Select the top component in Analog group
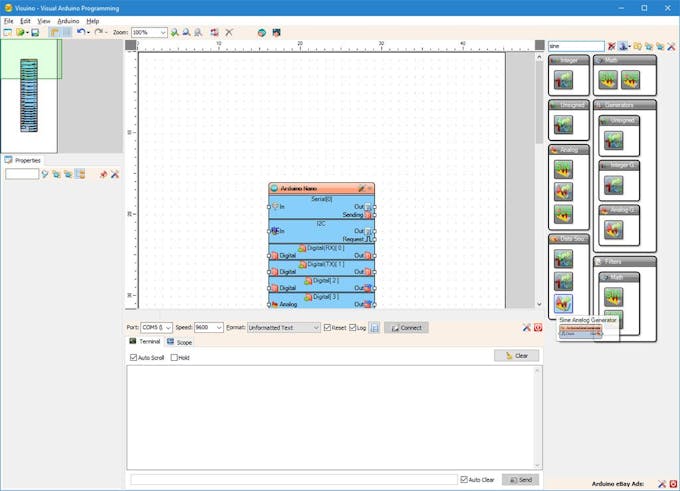The height and width of the screenshot is (491, 680). click(x=563, y=170)
